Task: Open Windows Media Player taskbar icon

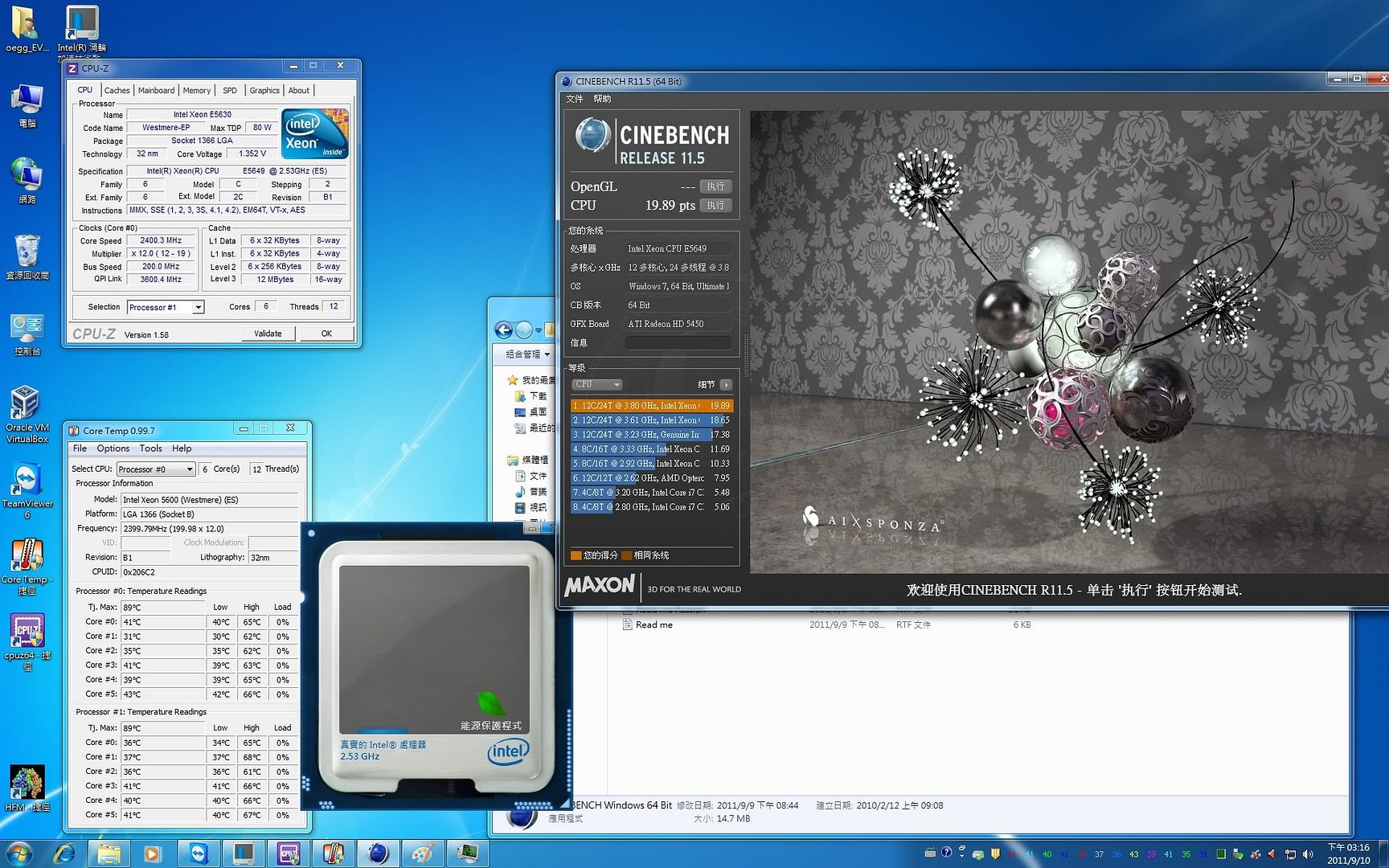Action: pos(152,853)
